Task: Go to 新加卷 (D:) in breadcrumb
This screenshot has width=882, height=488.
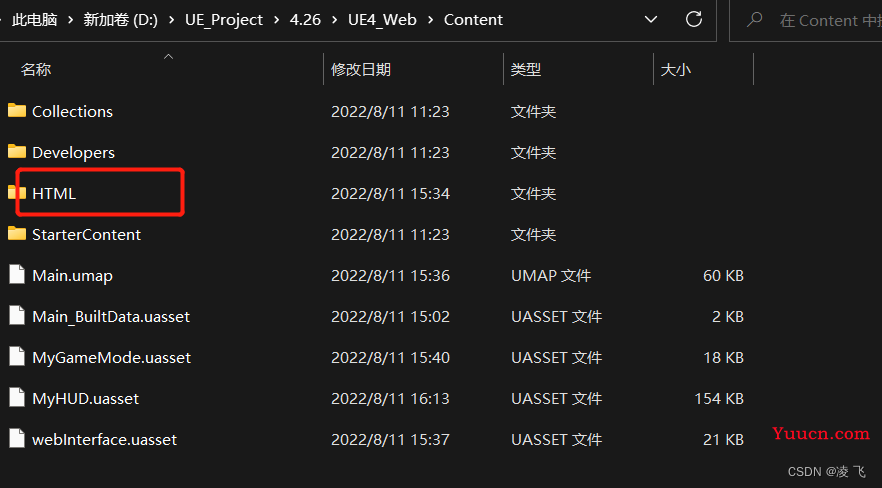Action: pos(120,20)
